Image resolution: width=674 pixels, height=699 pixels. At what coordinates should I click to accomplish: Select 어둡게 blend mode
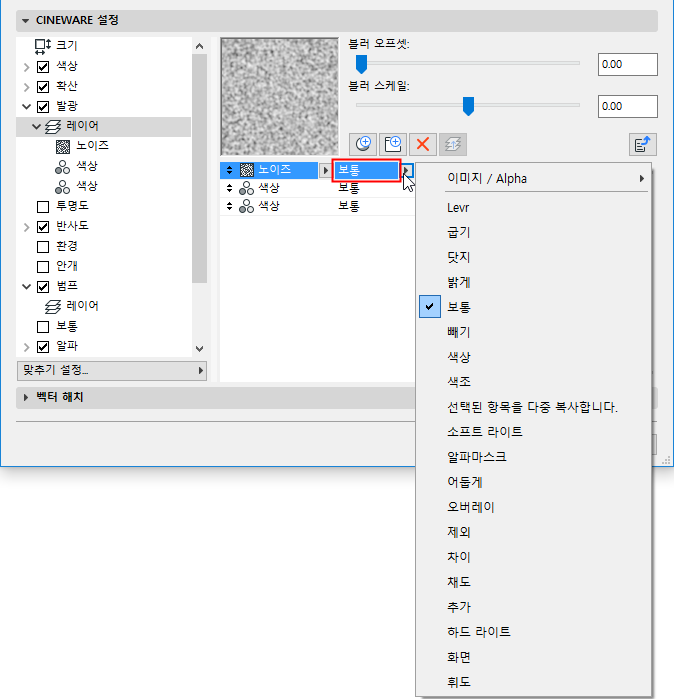pyautogui.click(x=533, y=482)
